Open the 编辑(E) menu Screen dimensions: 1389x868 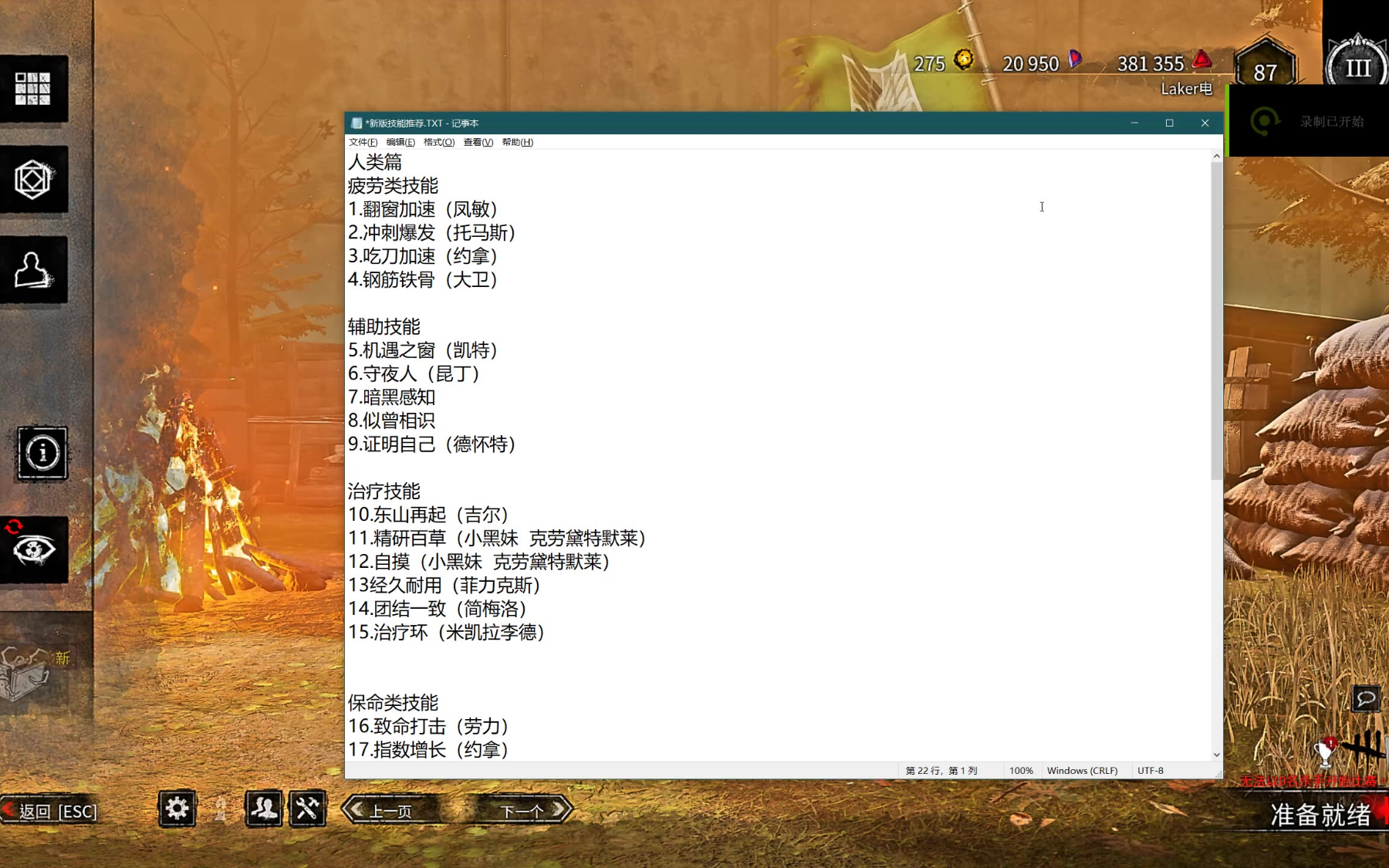[400, 142]
